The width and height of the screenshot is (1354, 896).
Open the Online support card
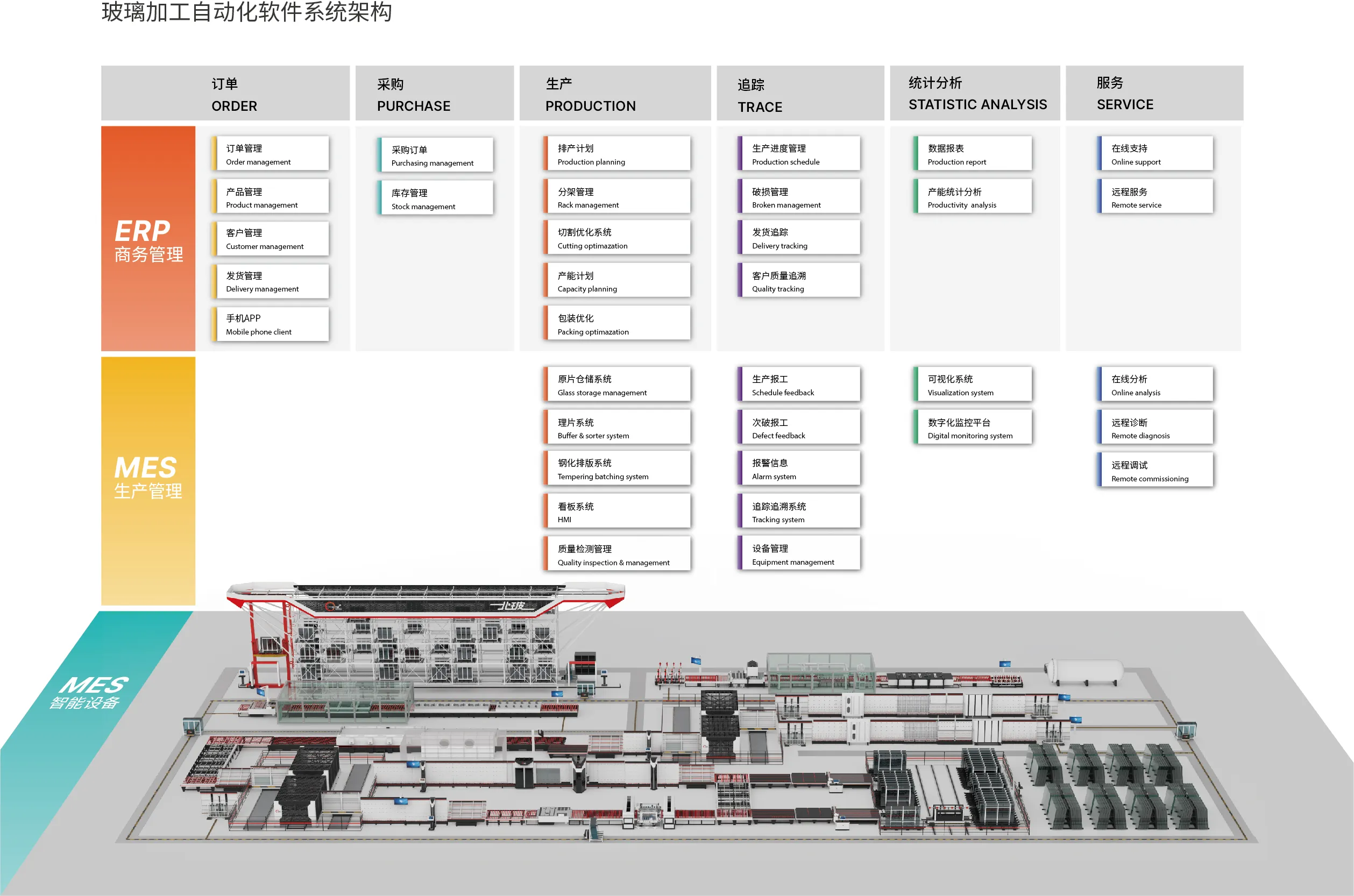point(1154,154)
